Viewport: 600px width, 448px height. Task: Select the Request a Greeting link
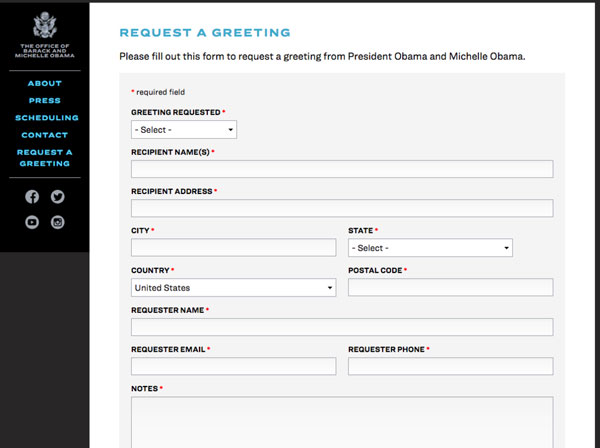(x=44, y=158)
